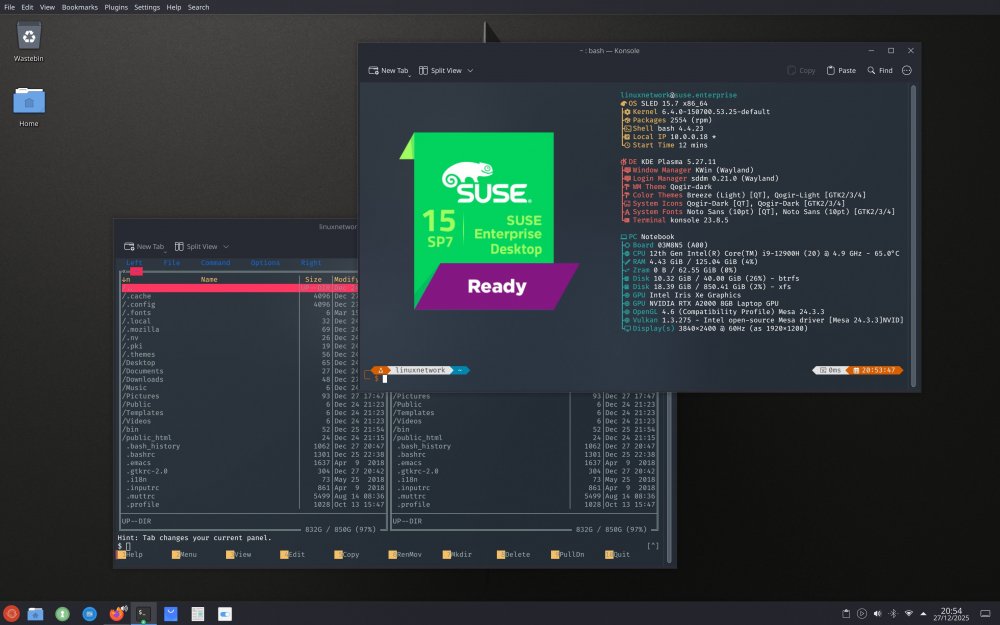
Task: Click New Tab in the front Konsole window
Action: (388, 71)
